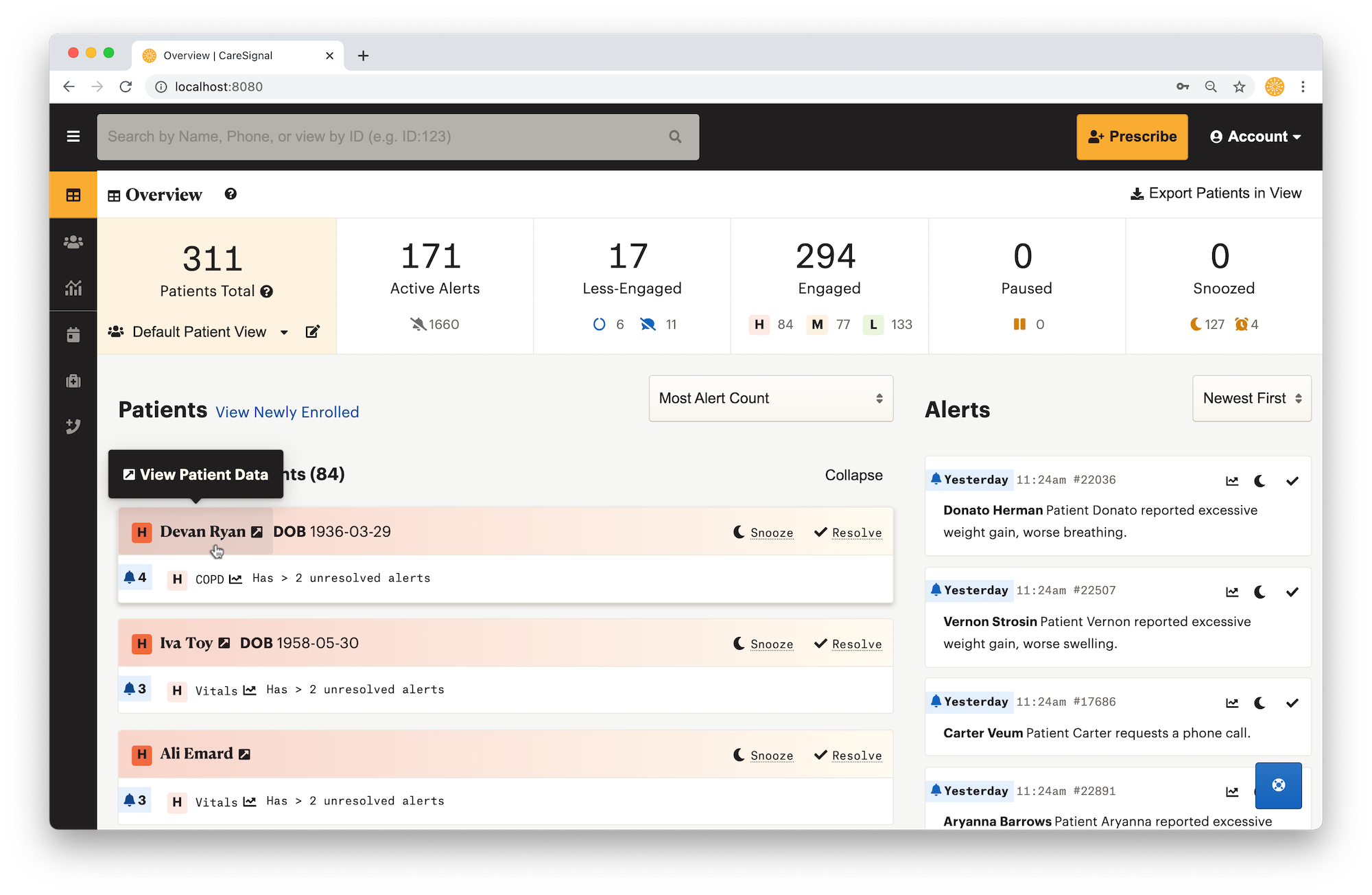Screen dimensions: 1372x895
Task: Snooze alert #17686 with moon icon
Action: tap(1260, 703)
